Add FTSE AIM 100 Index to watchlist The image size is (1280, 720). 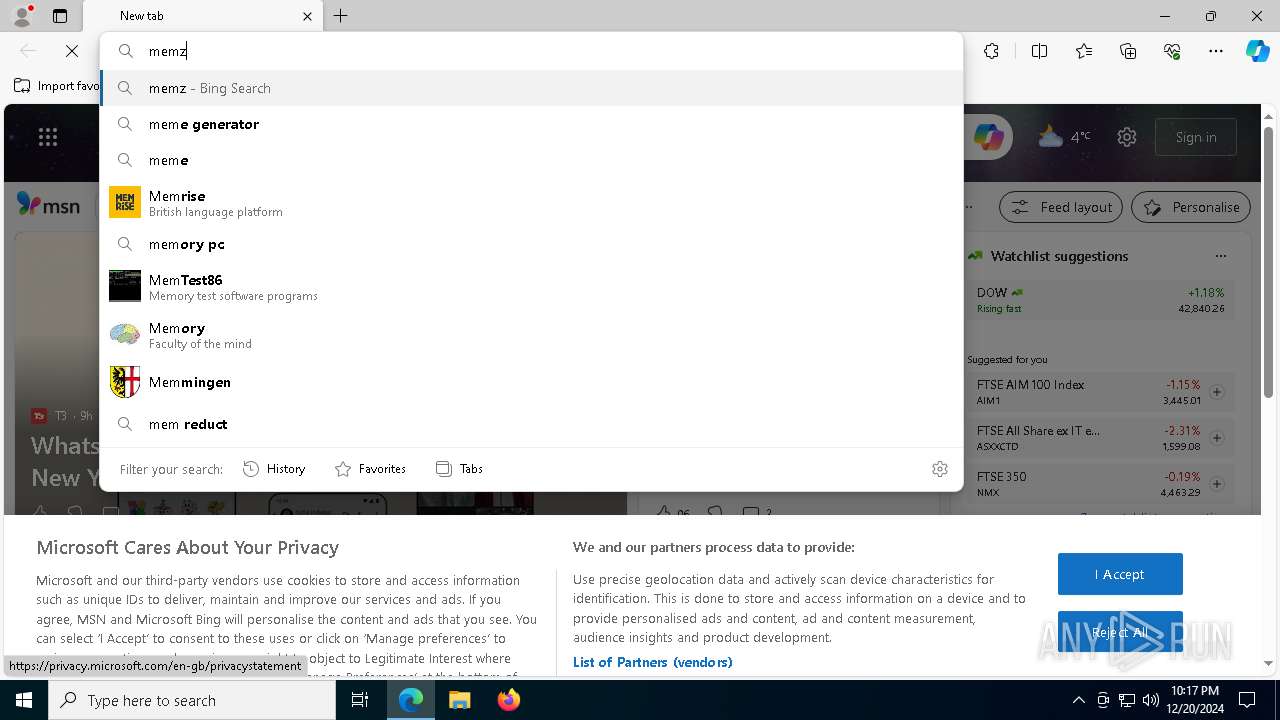point(1217,392)
